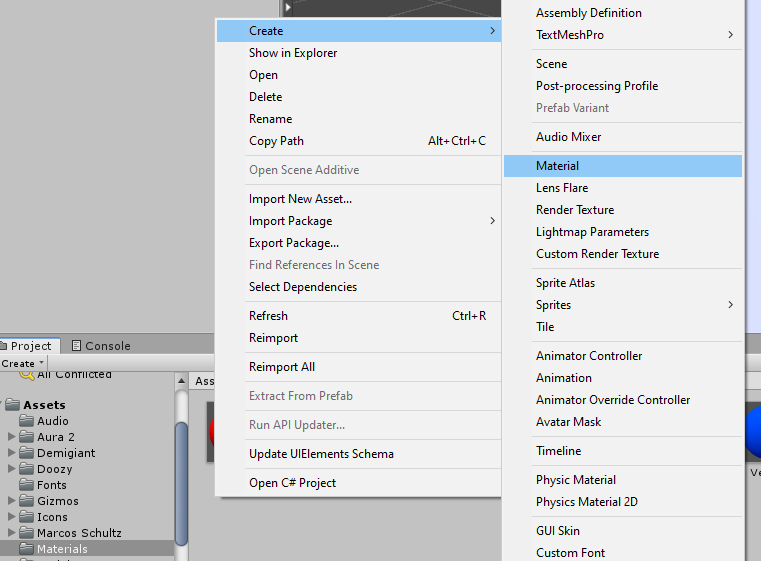The height and width of the screenshot is (561, 761).
Task: Select the Demigiant folder
Action: pyautogui.click(x=66, y=453)
